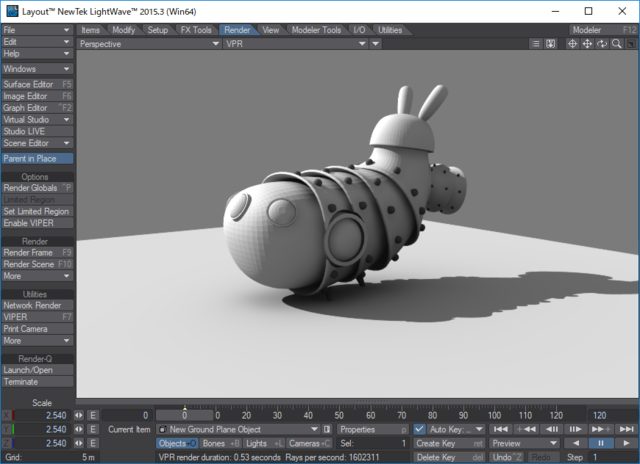Screen dimensions: 640x464
Task: Click the LightWave app icon in title bar
Action: pyautogui.click(x=12, y=11)
